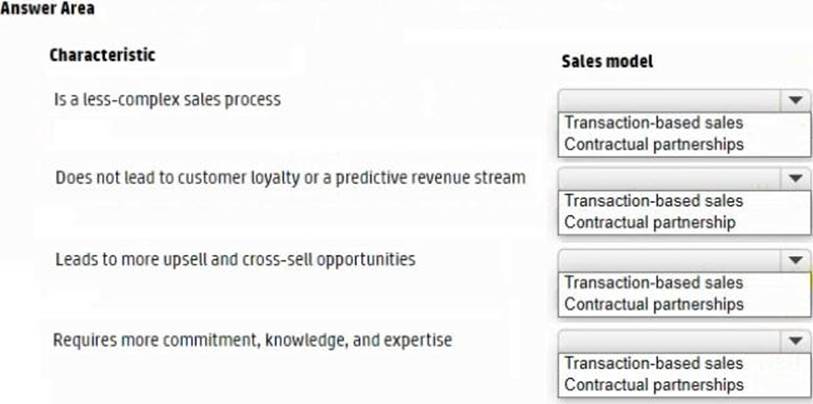Choose Contractual partnerships for less-complex sales process
813x404 pixels.
pyautogui.click(x=653, y=144)
